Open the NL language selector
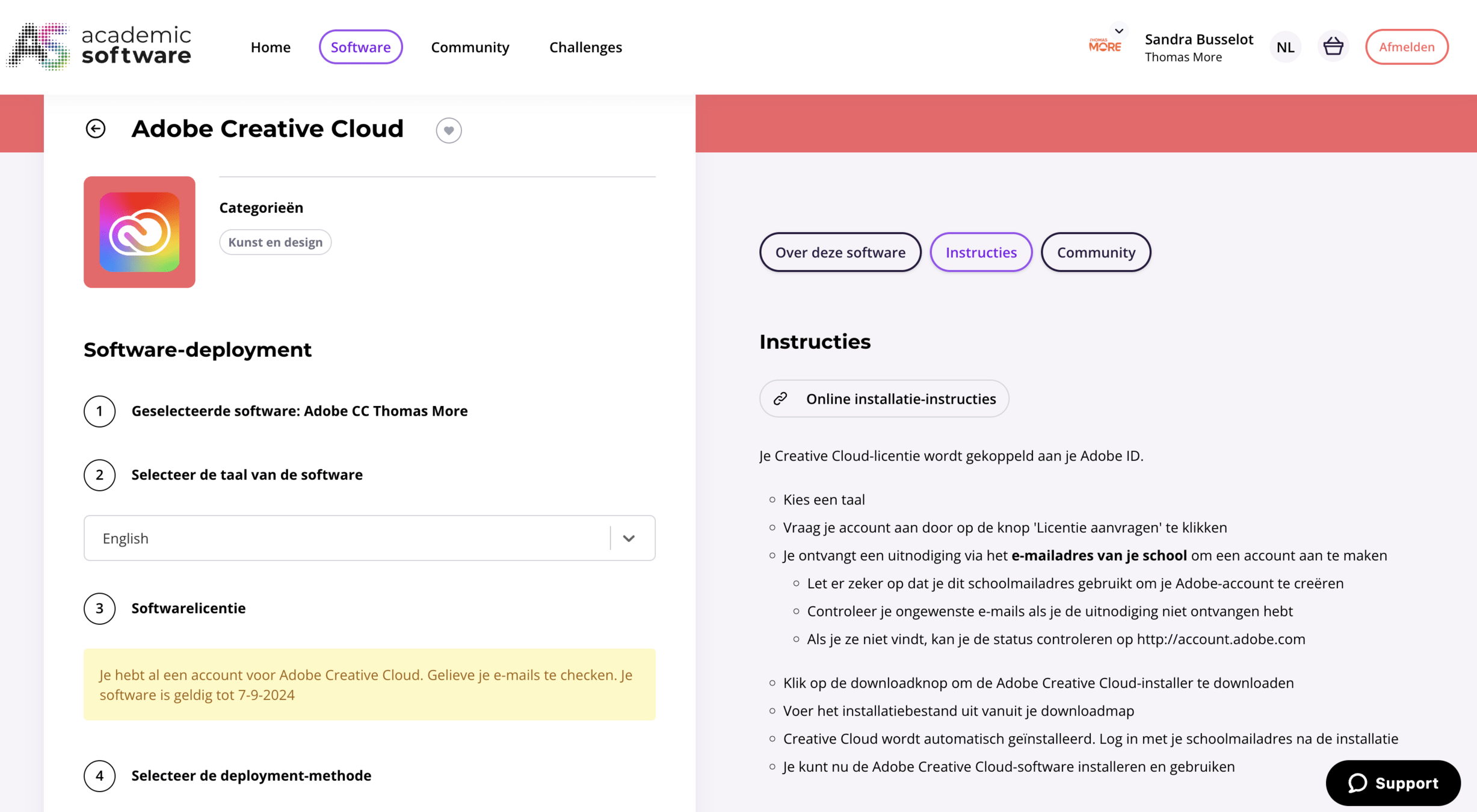Viewport: 1477px width, 812px height. pyautogui.click(x=1285, y=47)
